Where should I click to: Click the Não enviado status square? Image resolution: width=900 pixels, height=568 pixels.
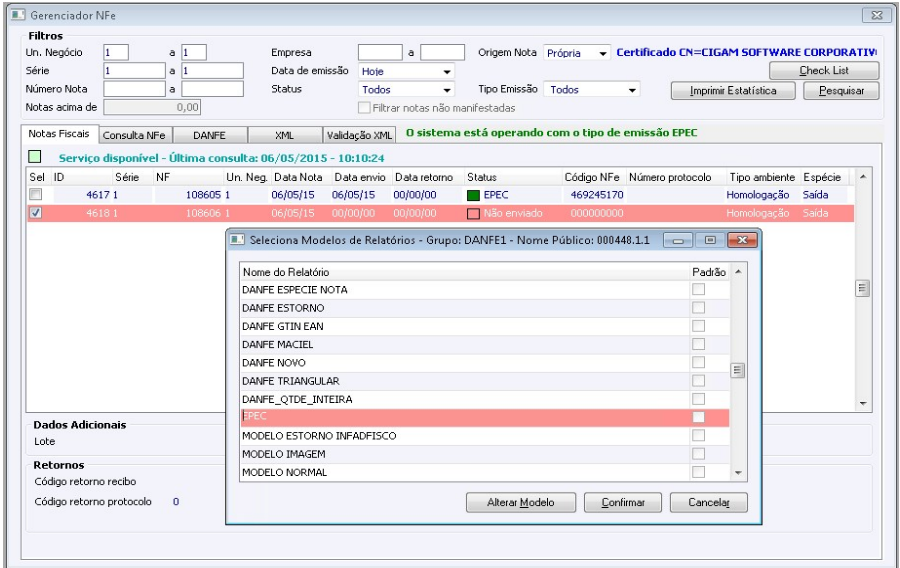(x=474, y=213)
